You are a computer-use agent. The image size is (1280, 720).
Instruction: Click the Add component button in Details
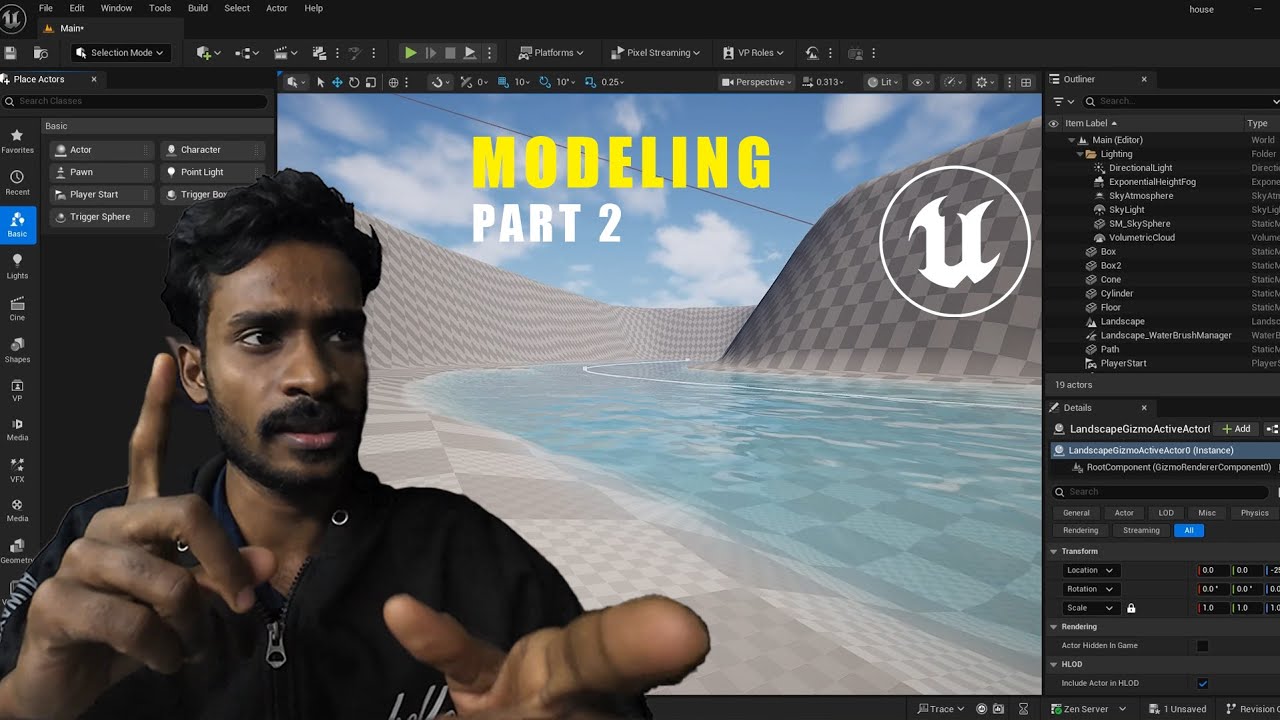pos(1236,429)
